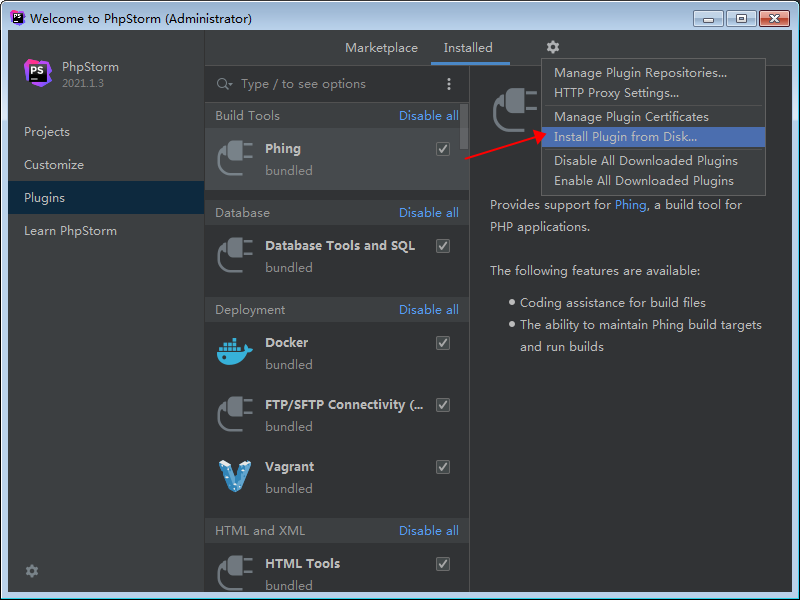Select the Phing plugin name
This screenshot has width=800, height=600.
(x=283, y=148)
